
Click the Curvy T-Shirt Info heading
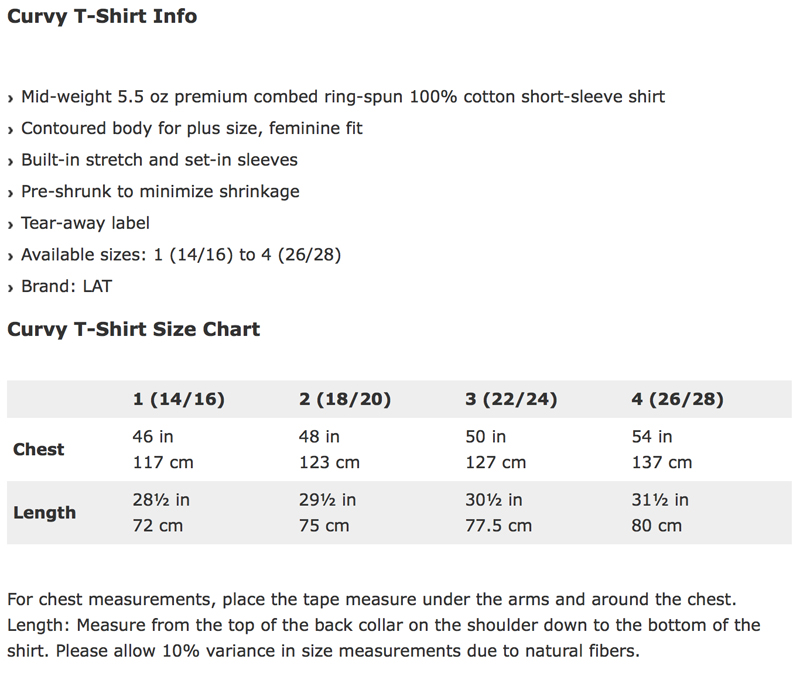coord(102,17)
